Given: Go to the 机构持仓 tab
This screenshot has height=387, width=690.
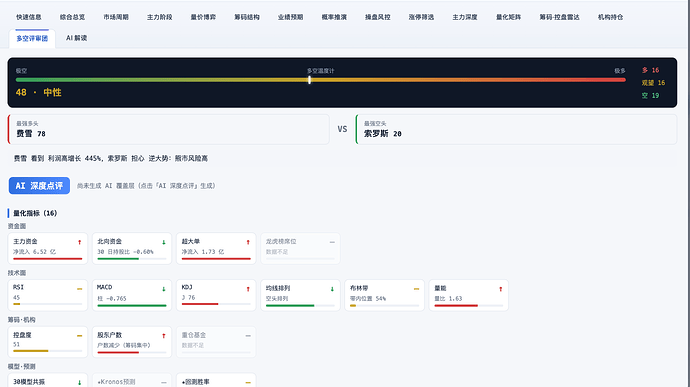Looking at the screenshot, I should 610,17.
